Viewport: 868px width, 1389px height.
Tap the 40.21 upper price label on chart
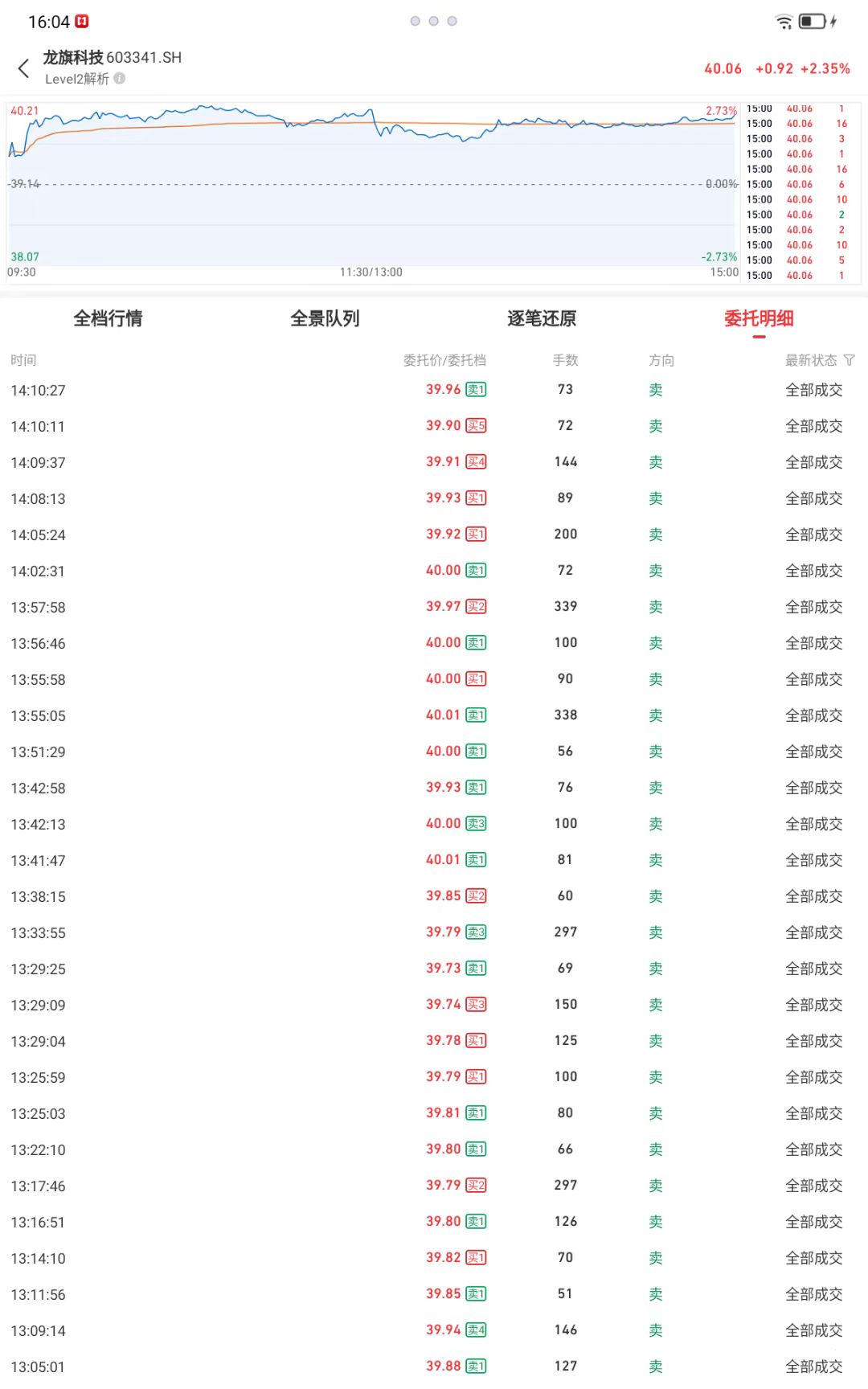[x=24, y=111]
